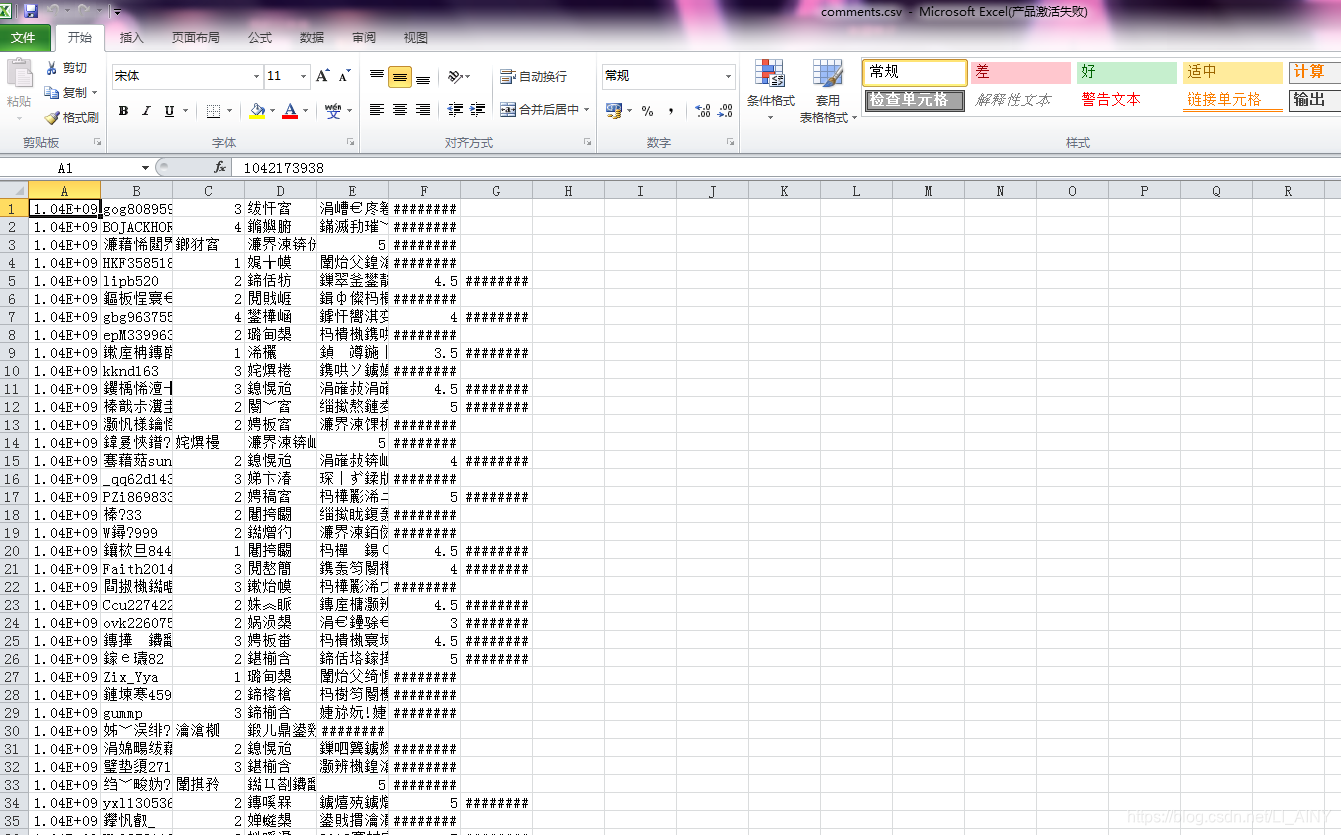
Task: Toggle middle vertical alignment
Action: pos(400,76)
